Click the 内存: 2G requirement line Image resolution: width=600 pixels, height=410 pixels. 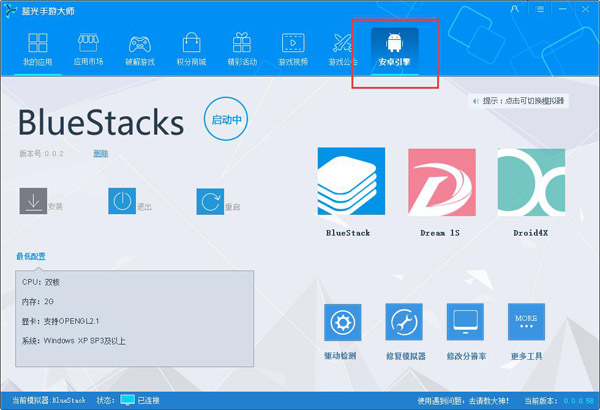38,302
